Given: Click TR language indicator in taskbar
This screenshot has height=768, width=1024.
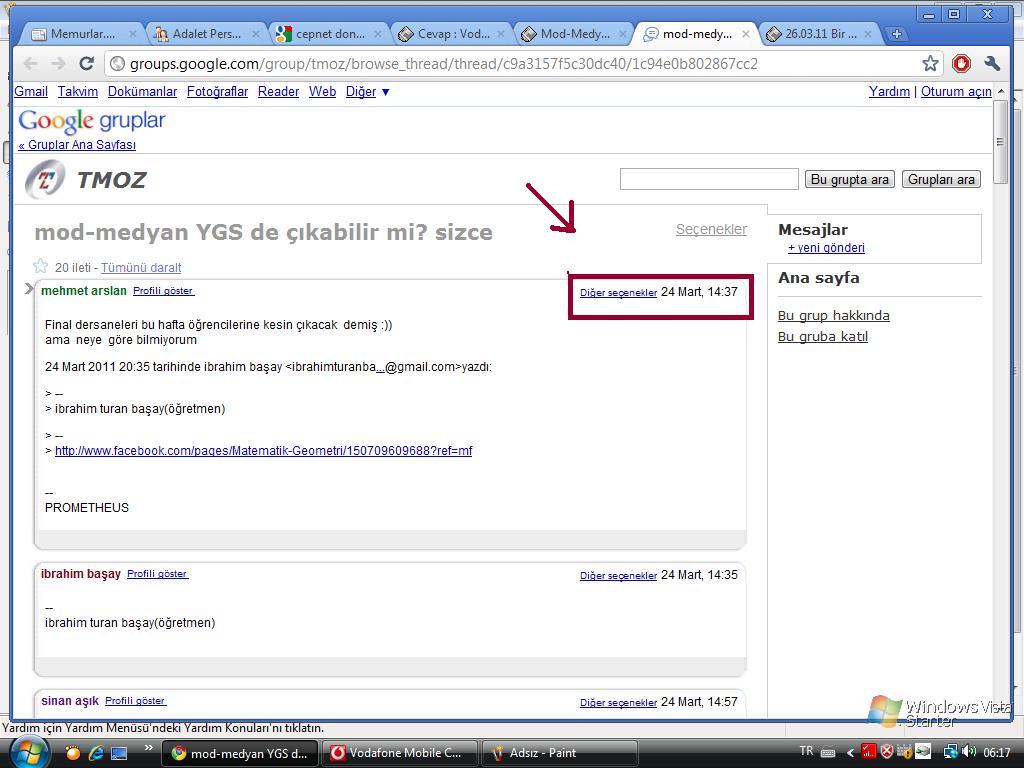Looking at the screenshot, I should pos(807,751).
